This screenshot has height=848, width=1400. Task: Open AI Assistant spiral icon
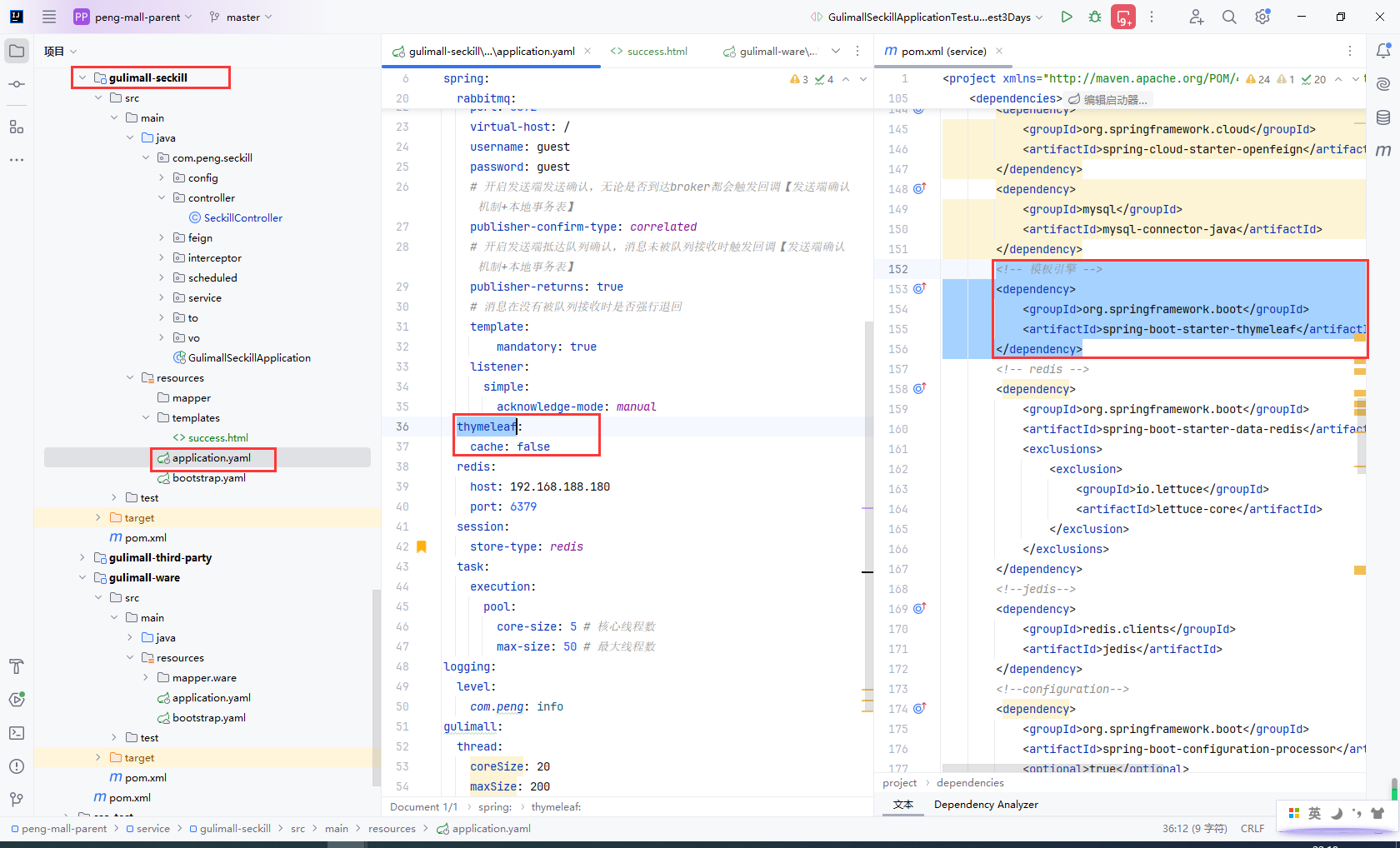point(1383,84)
